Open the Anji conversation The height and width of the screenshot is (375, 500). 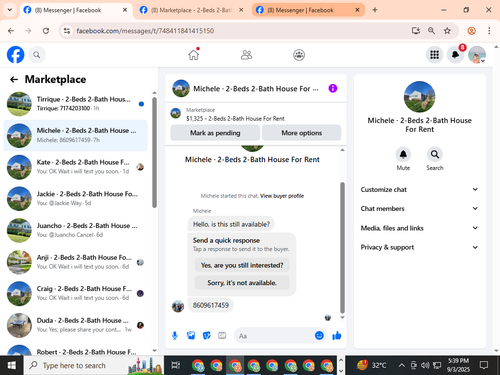click(76, 262)
